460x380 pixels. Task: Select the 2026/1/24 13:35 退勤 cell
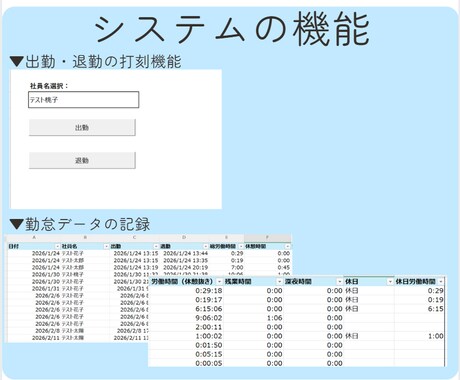(184, 260)
